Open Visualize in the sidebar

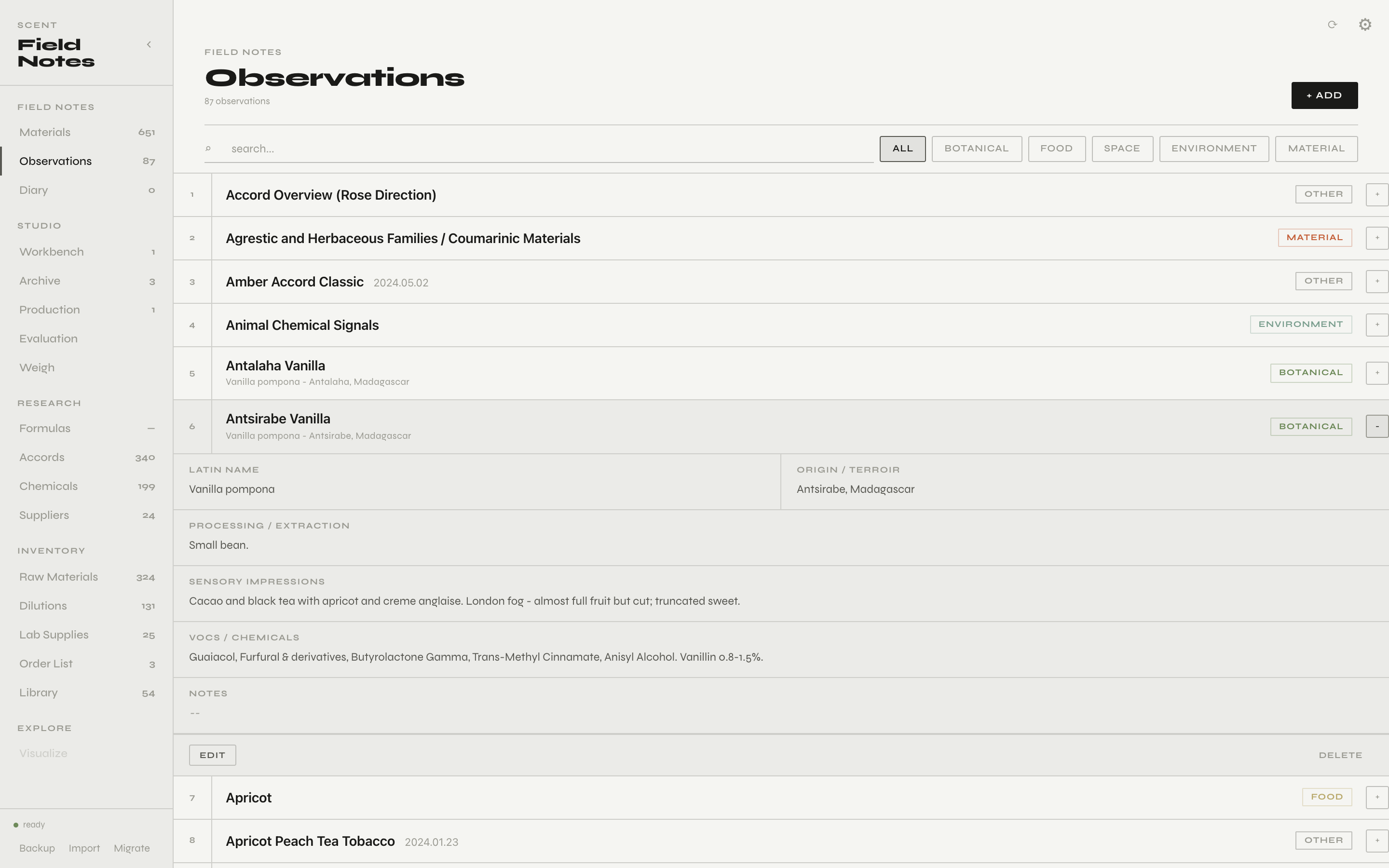point(87,753)
